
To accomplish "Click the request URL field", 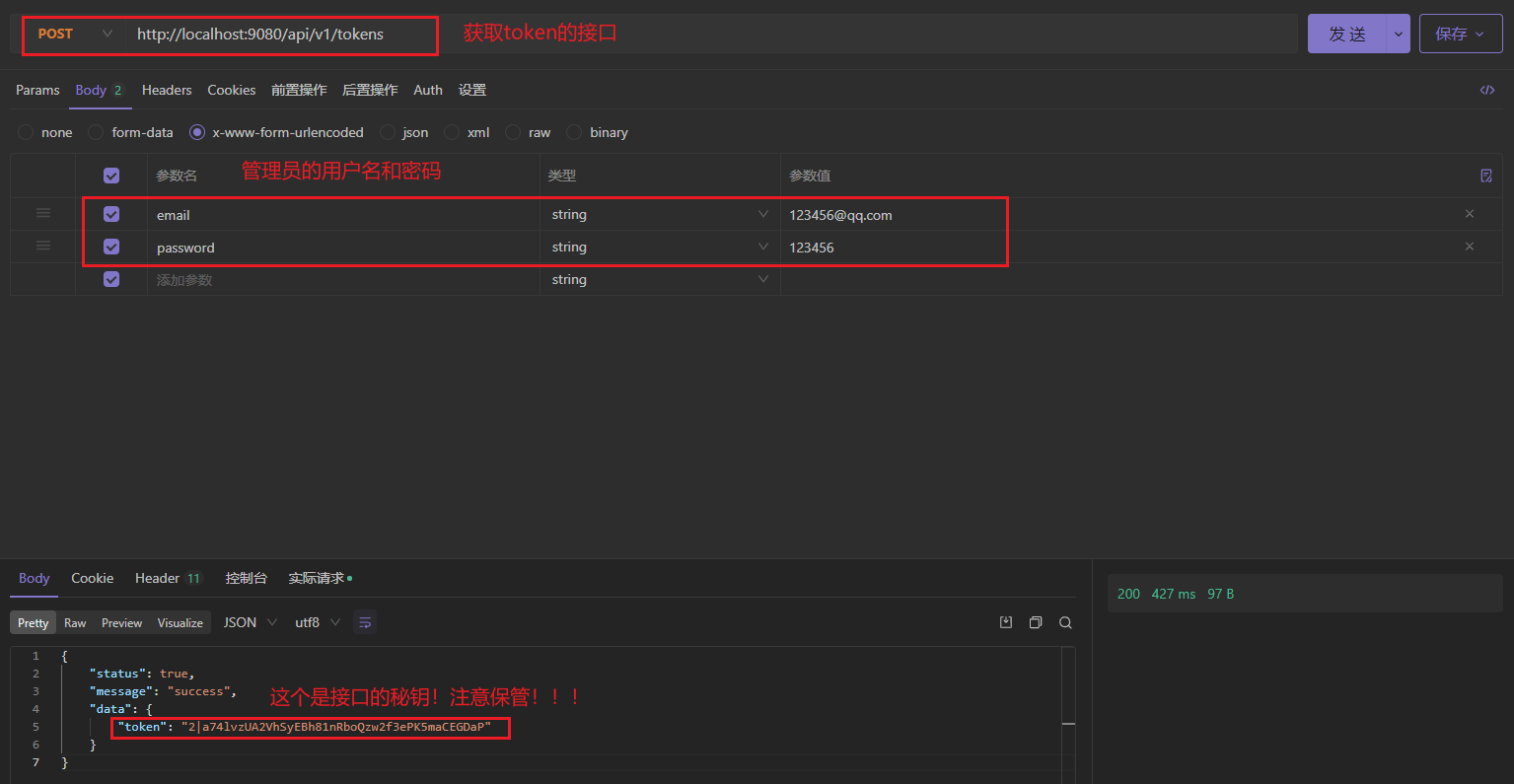I will coord(710,34).
